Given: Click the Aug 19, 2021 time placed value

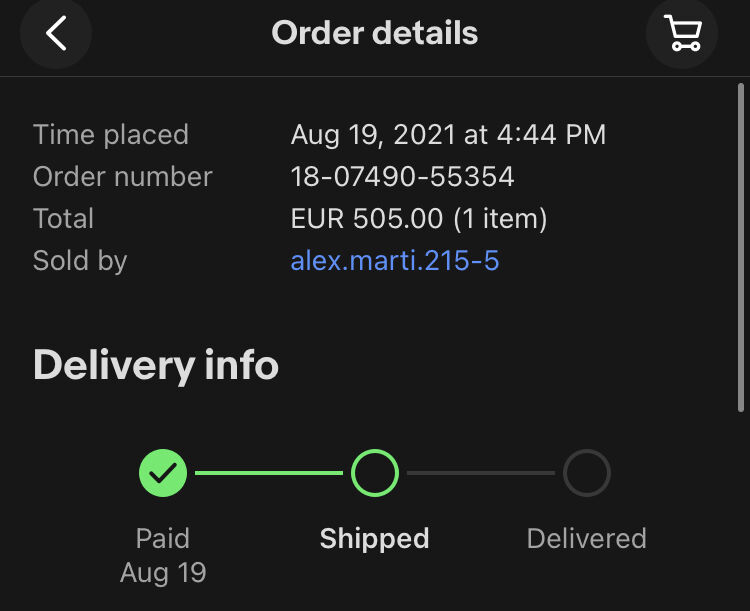Looking at the screenshot, I should coord(448,134).
